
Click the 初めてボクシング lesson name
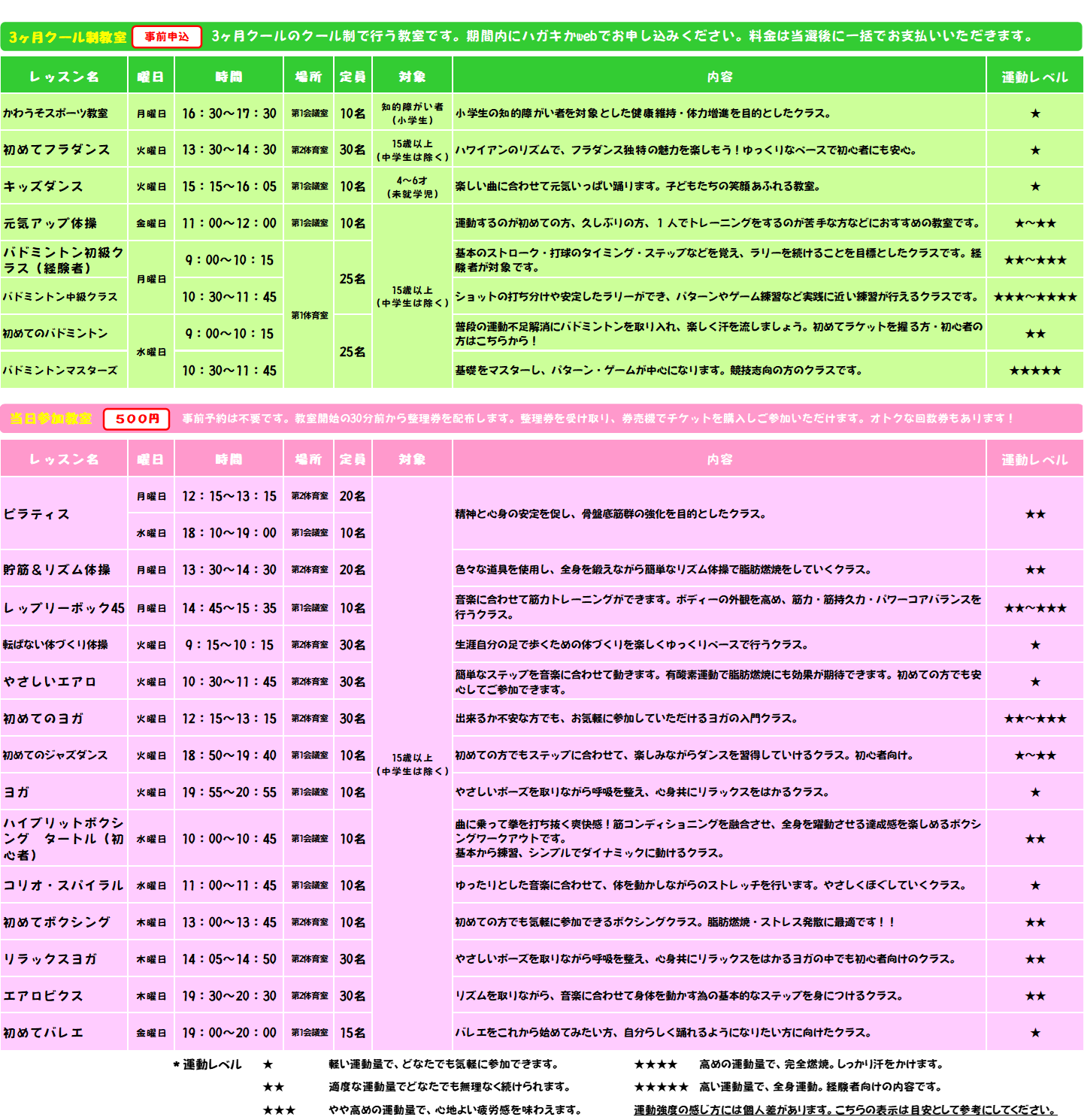(x=56, y=922)
